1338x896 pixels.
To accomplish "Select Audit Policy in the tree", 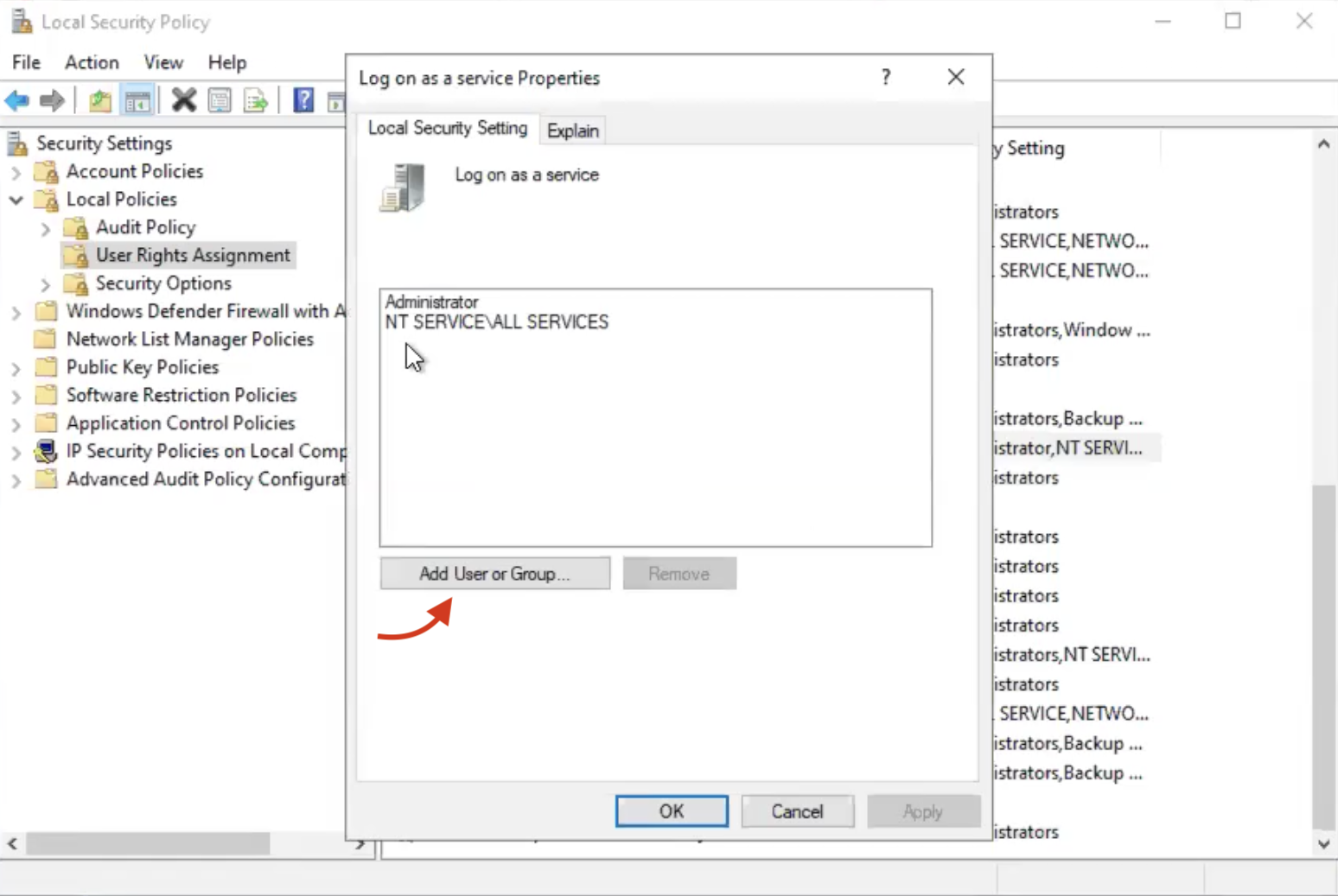I will (x=145, y=227).
